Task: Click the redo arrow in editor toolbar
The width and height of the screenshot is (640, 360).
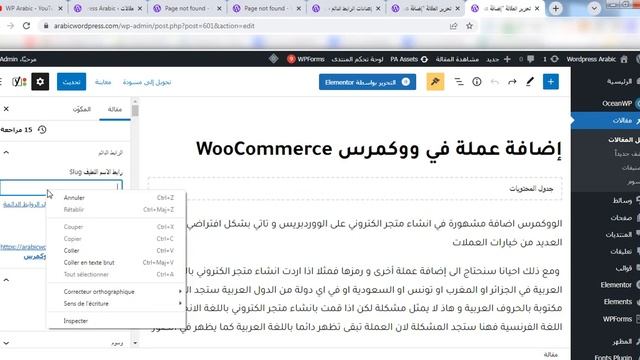Action: 512,82
